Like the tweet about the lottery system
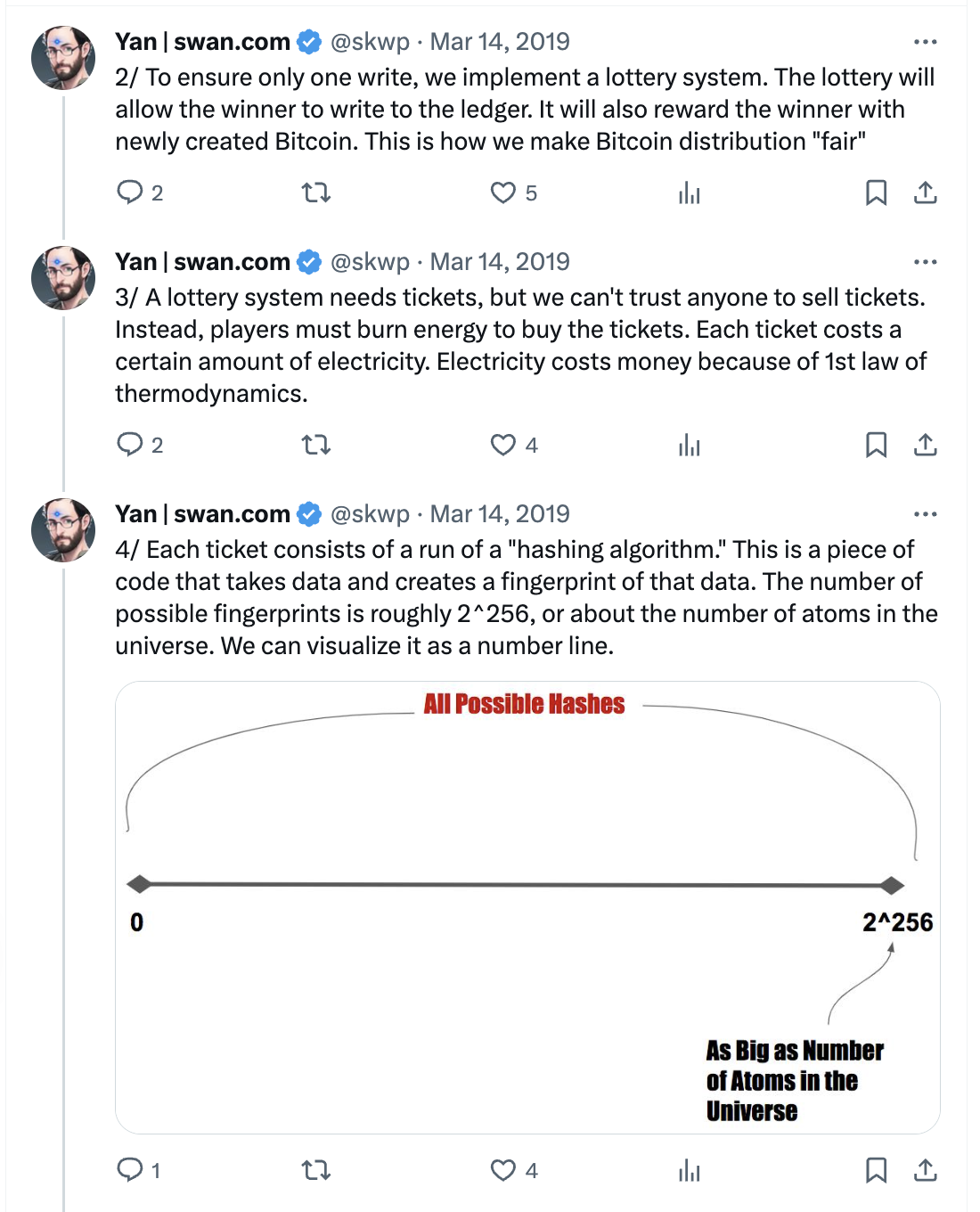This screenshot has width=980, height=1212. coord(504,192)
